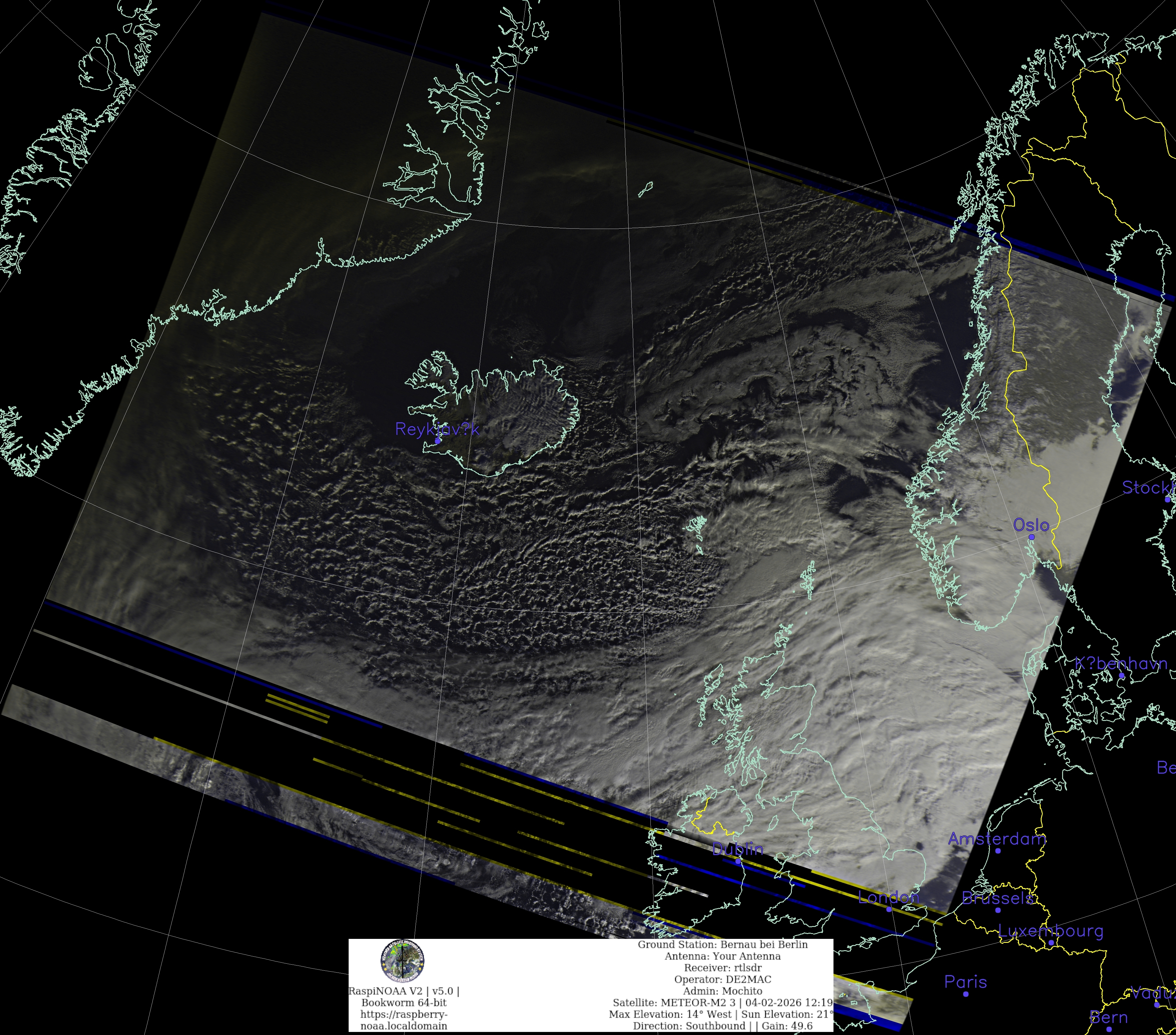Click the Max Elevation 14° West text
The image size is (1176, 1035).
coord(670,1014)
